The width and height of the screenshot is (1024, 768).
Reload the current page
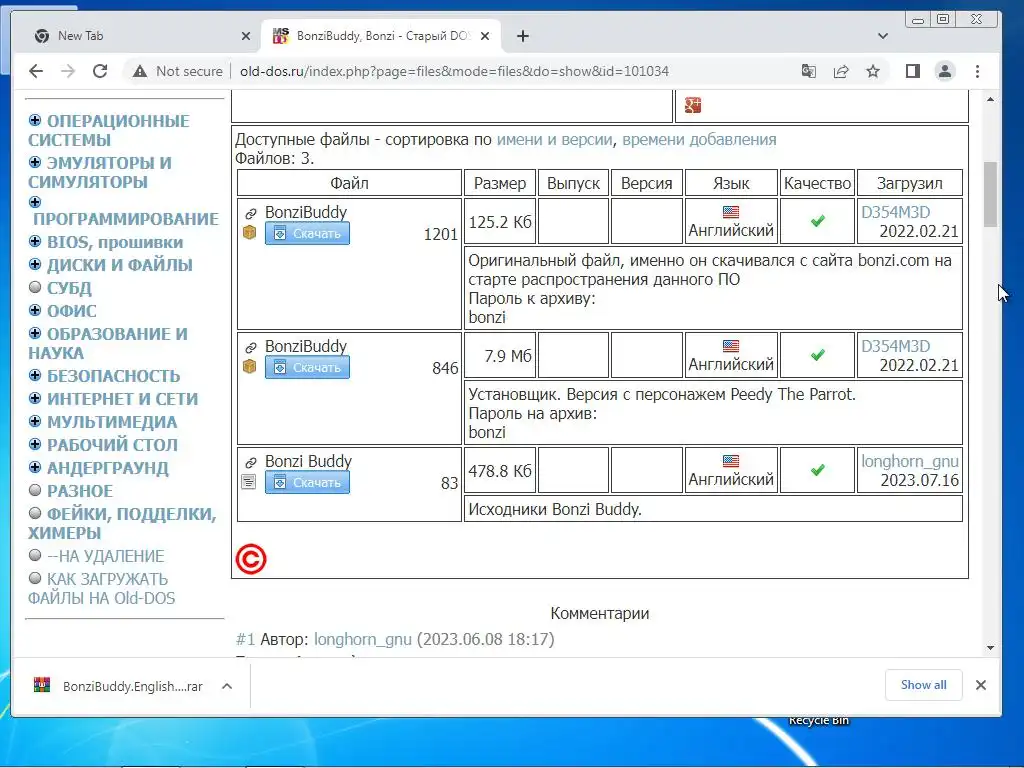coord(100,71)
